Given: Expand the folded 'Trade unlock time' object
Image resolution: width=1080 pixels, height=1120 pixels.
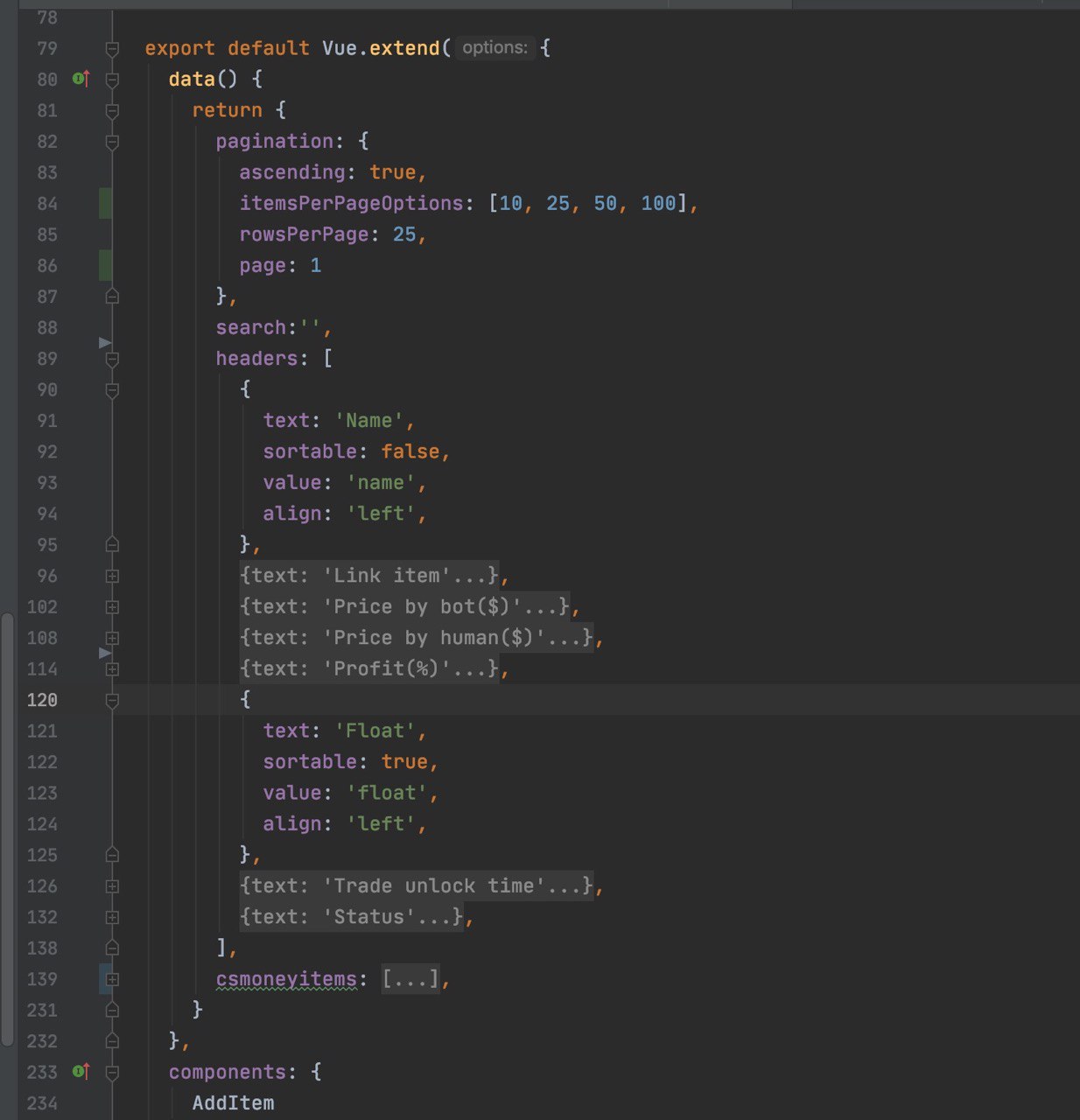Looking at the screenshot, I should [x=112, y=886].
